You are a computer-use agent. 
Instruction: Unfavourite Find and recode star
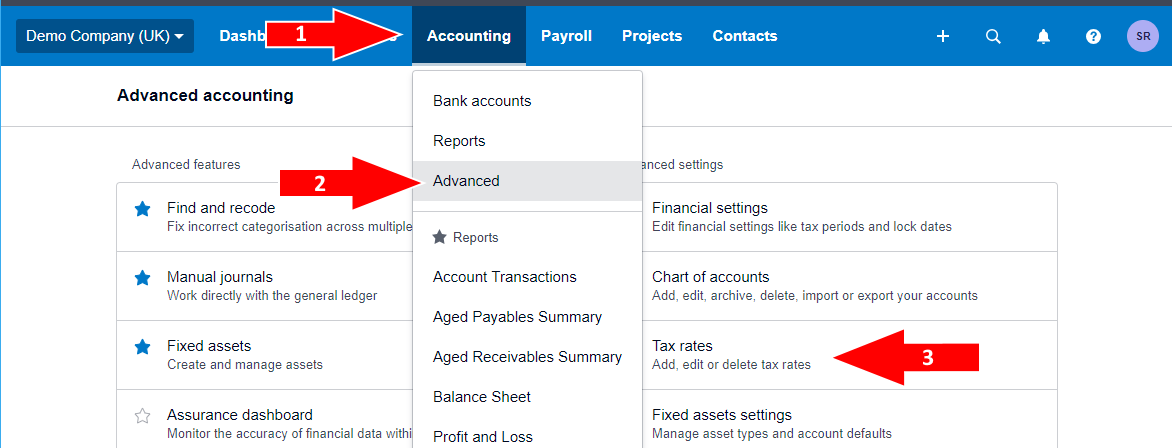coord(142,209)
